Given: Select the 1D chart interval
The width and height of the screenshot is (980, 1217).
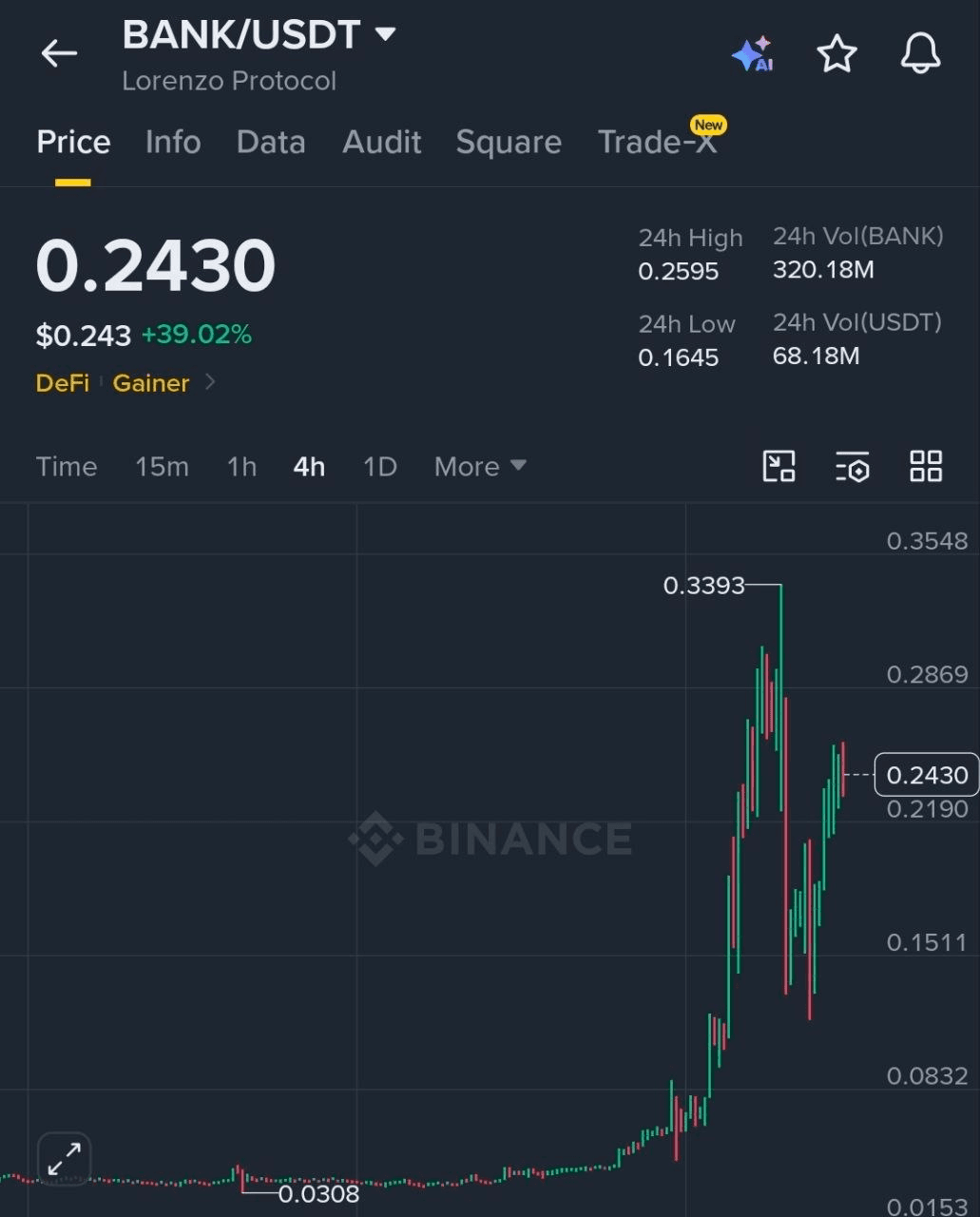Looking at the screenshot, I should click(x=380, y=466).
